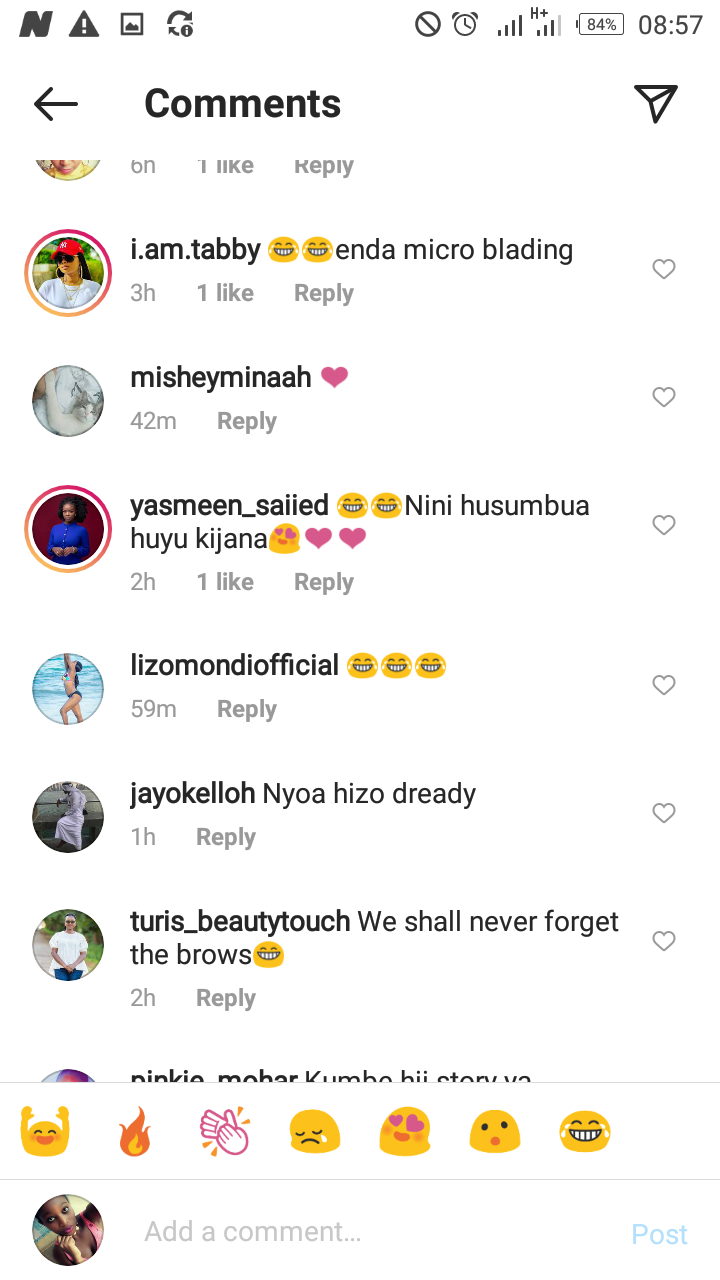Screen dimensions: 720x1280
Task: View likes on i.am.tabby's comment
Action: click(225, 293)
